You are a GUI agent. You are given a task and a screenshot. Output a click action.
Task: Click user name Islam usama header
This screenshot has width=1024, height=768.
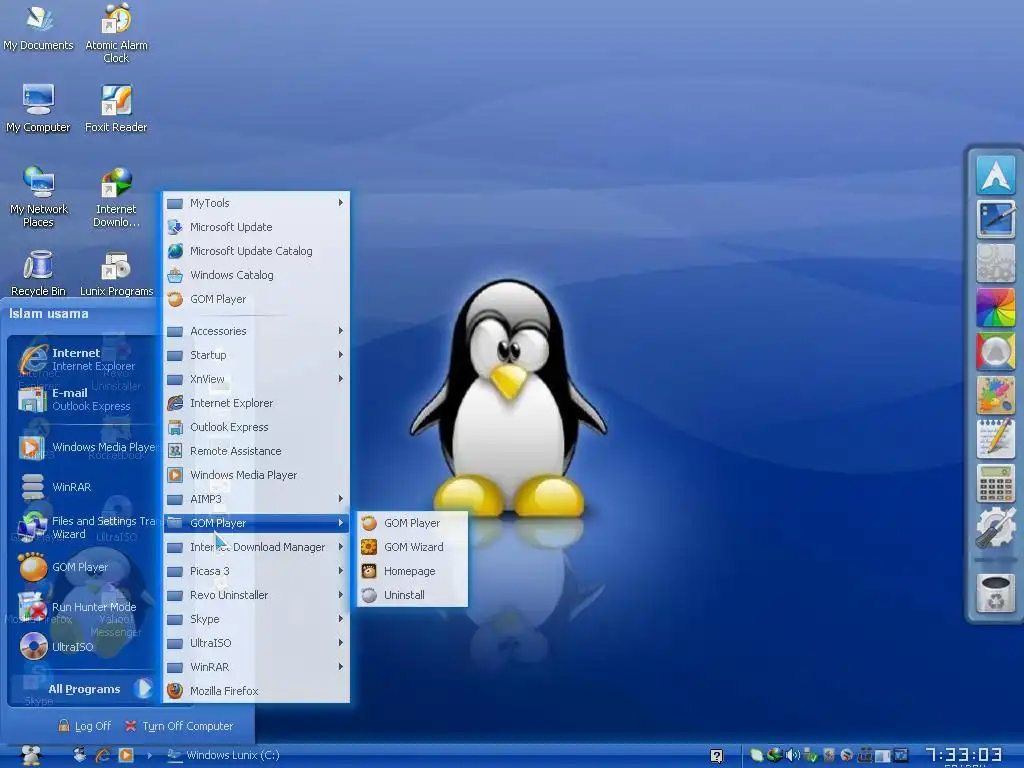click(x=48, y=313)
